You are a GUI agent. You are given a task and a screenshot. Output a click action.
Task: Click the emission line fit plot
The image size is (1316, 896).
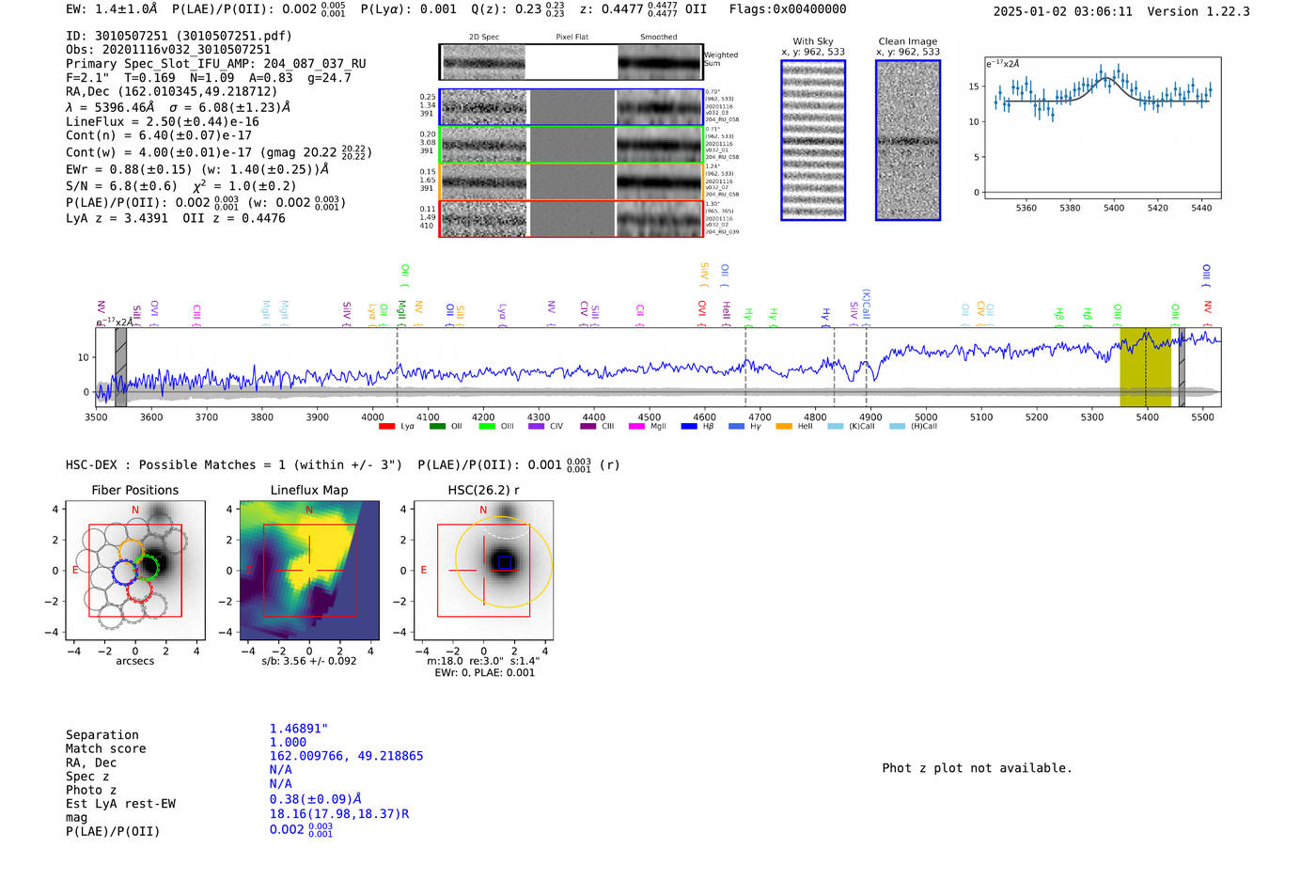pos(1102,128)
